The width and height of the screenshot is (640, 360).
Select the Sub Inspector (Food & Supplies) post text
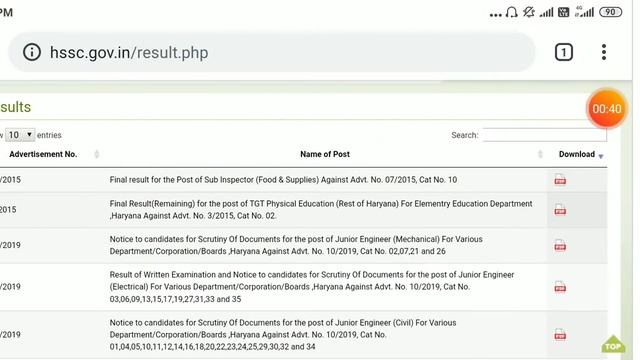click(x=283, y=180)
